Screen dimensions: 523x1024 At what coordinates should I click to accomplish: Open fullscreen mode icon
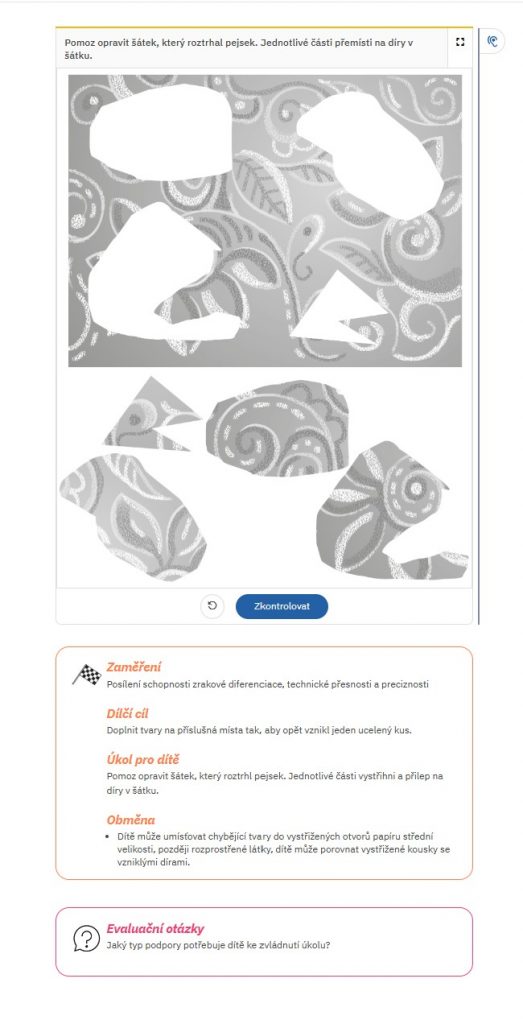pos(460,42)
